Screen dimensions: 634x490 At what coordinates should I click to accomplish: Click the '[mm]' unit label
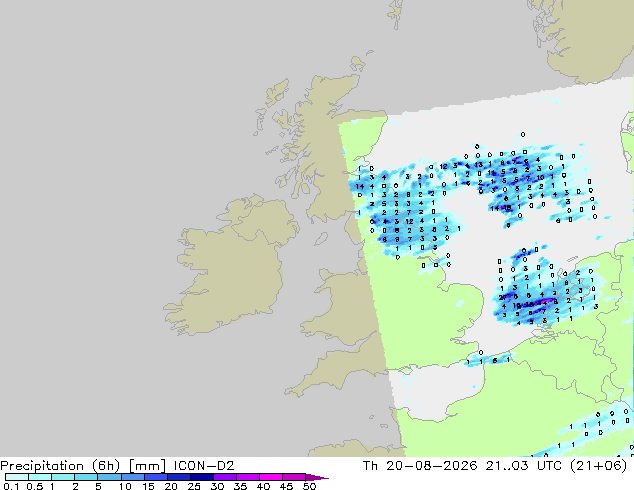click(x=147, y=466)
